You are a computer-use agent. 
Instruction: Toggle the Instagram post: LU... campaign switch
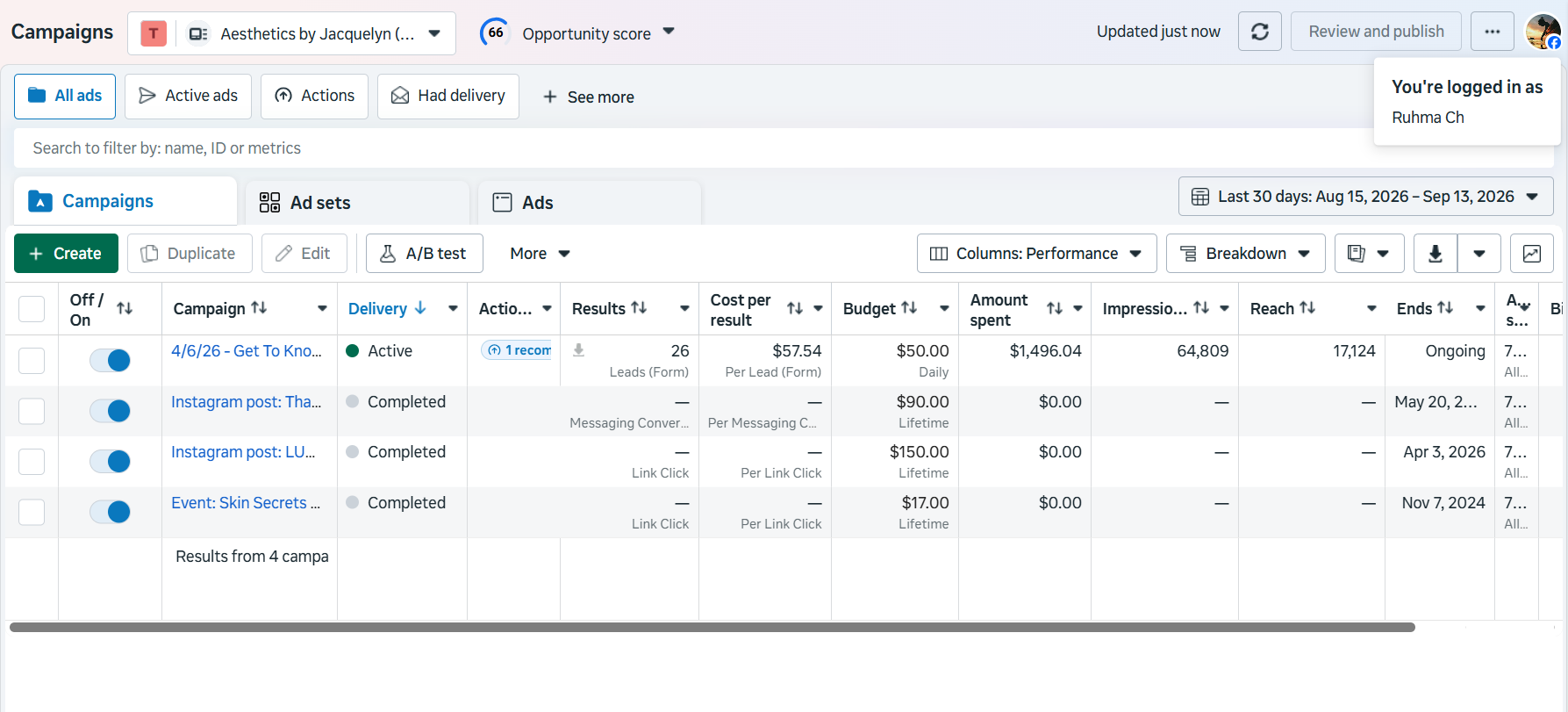pos(111,461)
